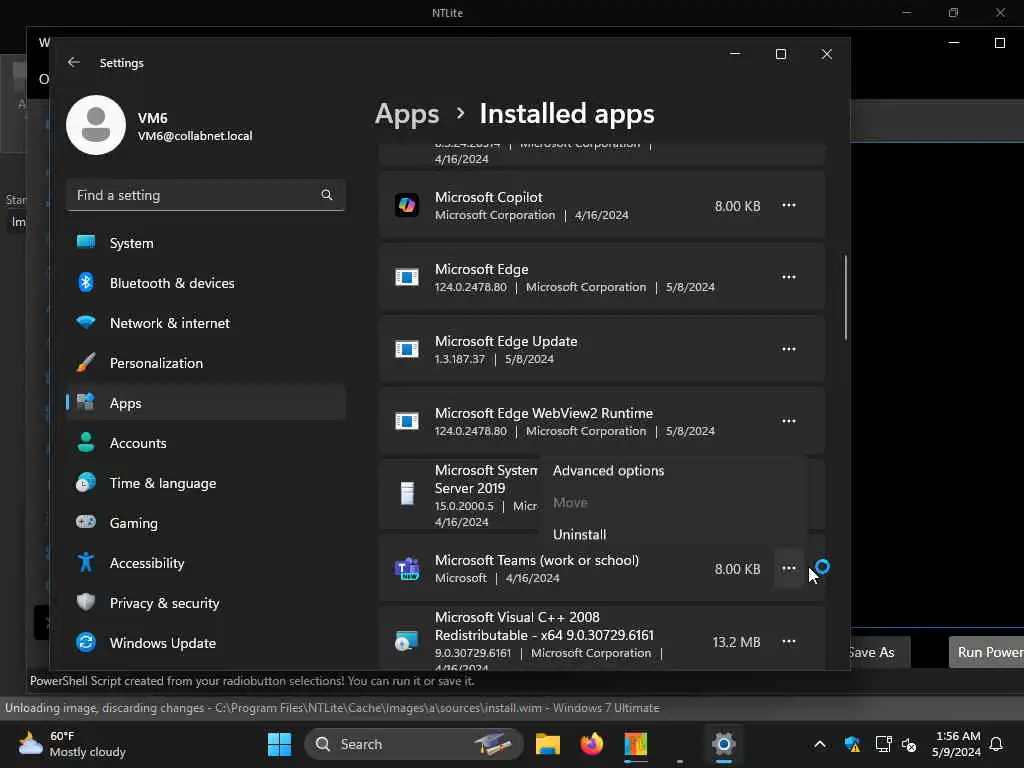Click Microsoft Teams (work or school) text
Viewport: 1024px width, 768px height.
pyautogui.click(x=537, y=560)
